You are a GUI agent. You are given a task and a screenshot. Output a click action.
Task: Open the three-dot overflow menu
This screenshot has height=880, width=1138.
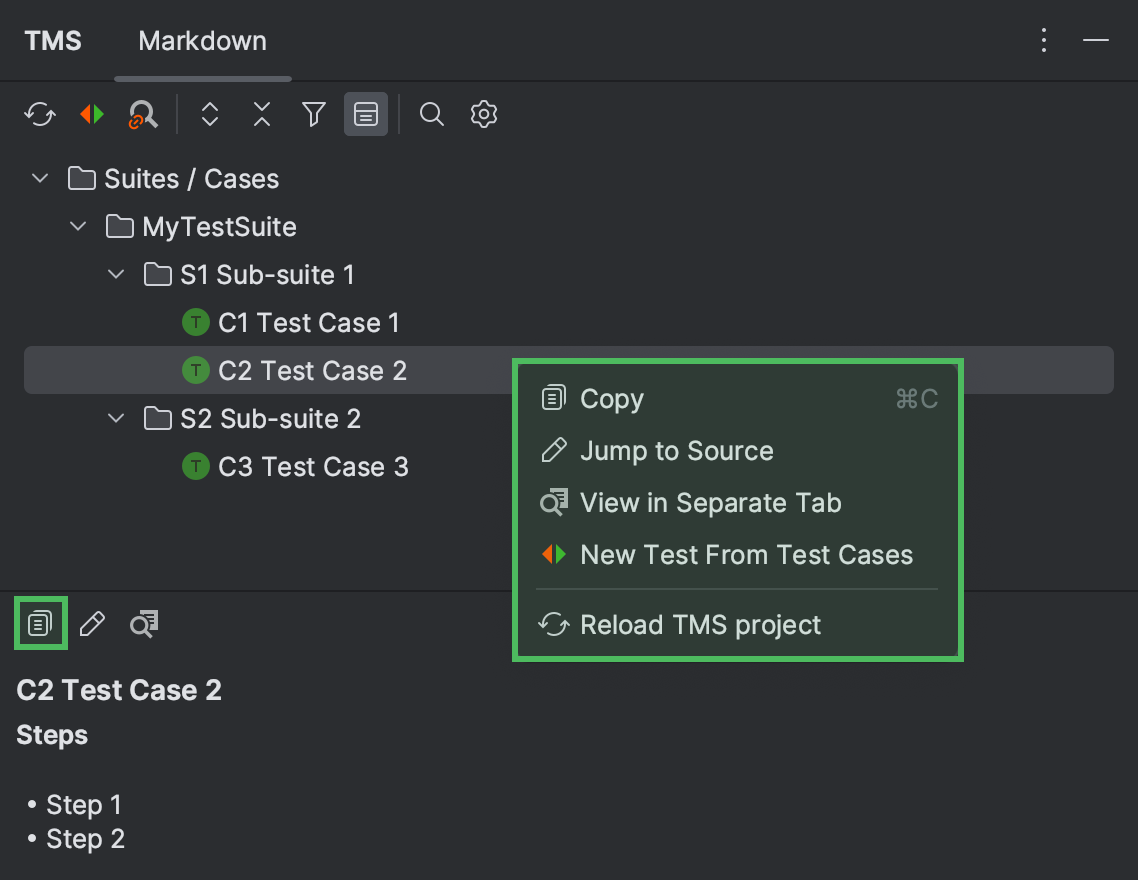pos(1044,40)
